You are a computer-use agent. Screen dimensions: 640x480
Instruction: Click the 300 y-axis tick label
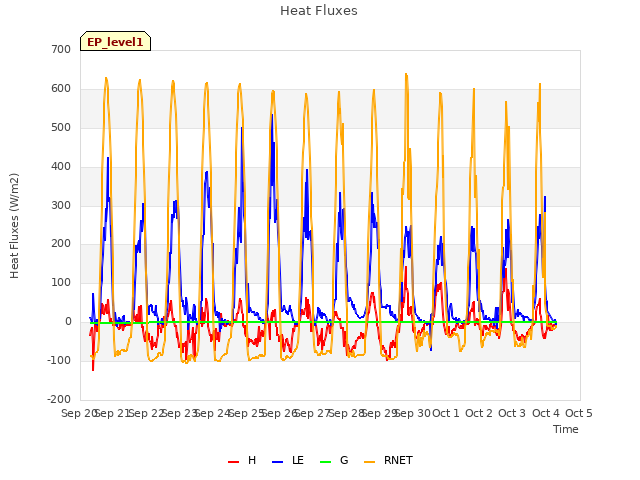pos(61,205)
